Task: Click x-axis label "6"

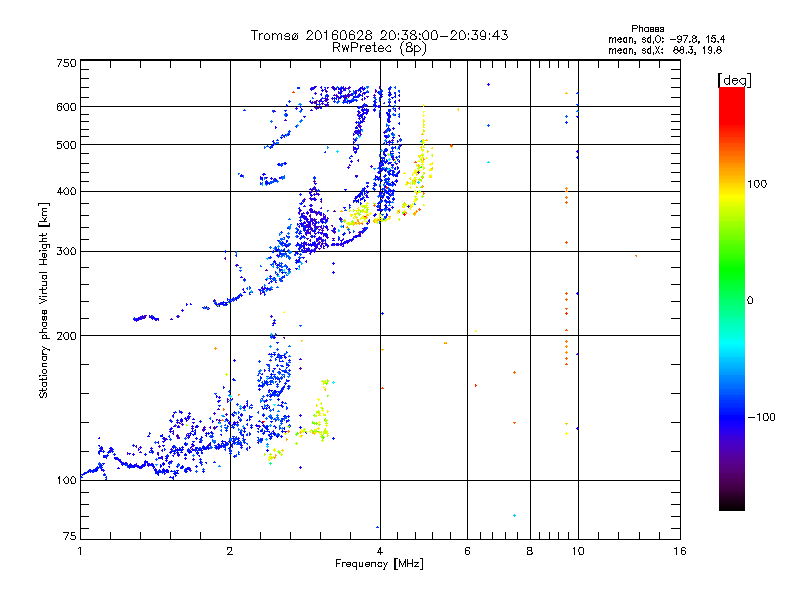Action: click(x=467, y=551)
